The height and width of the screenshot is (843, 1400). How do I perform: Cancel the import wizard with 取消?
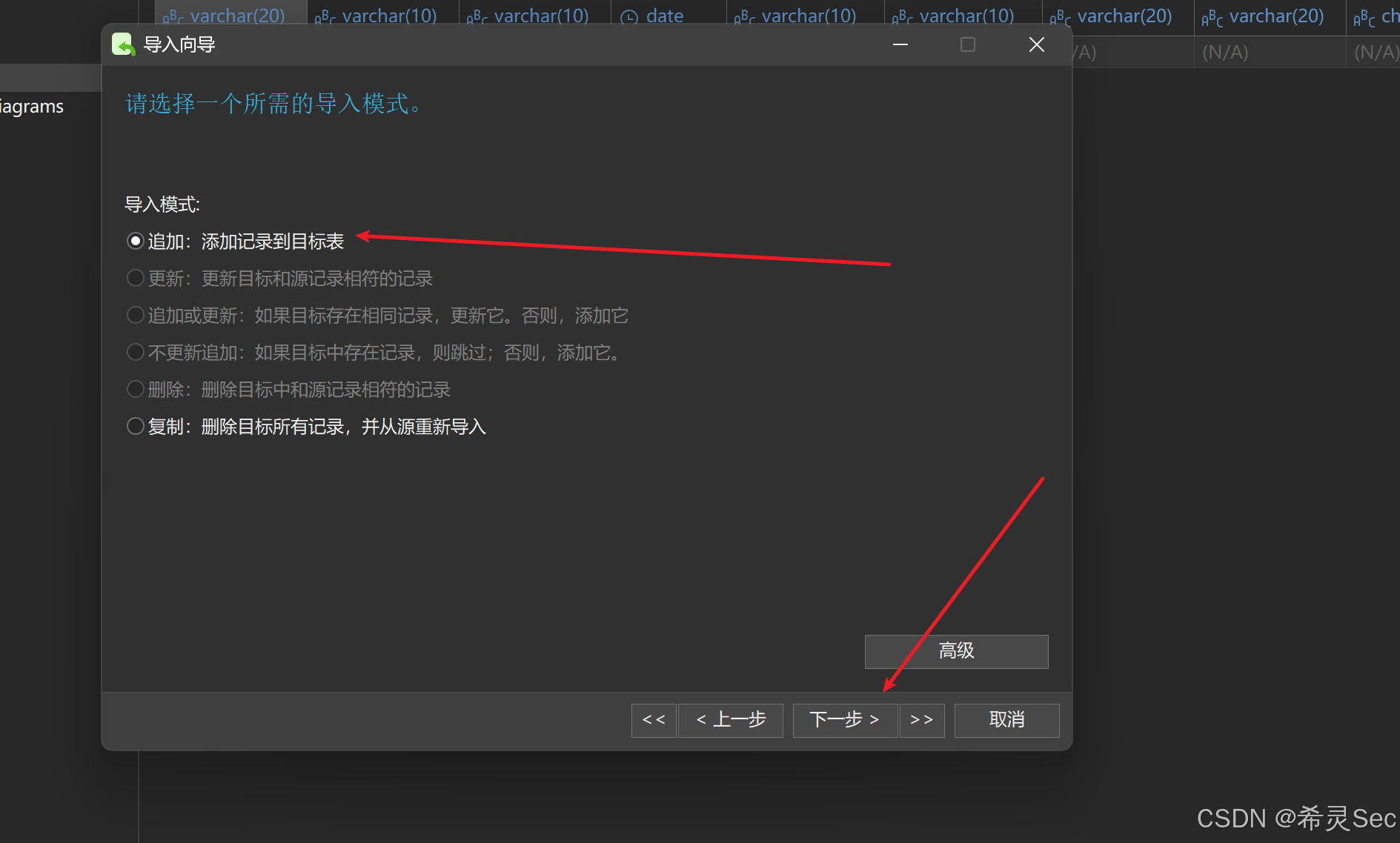[x=1006, y=720]
